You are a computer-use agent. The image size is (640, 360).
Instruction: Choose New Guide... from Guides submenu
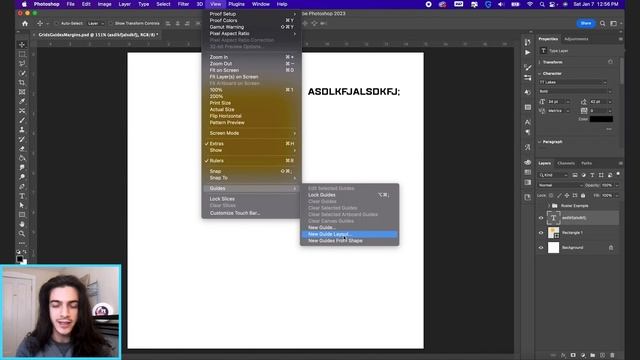click(349, 228)
